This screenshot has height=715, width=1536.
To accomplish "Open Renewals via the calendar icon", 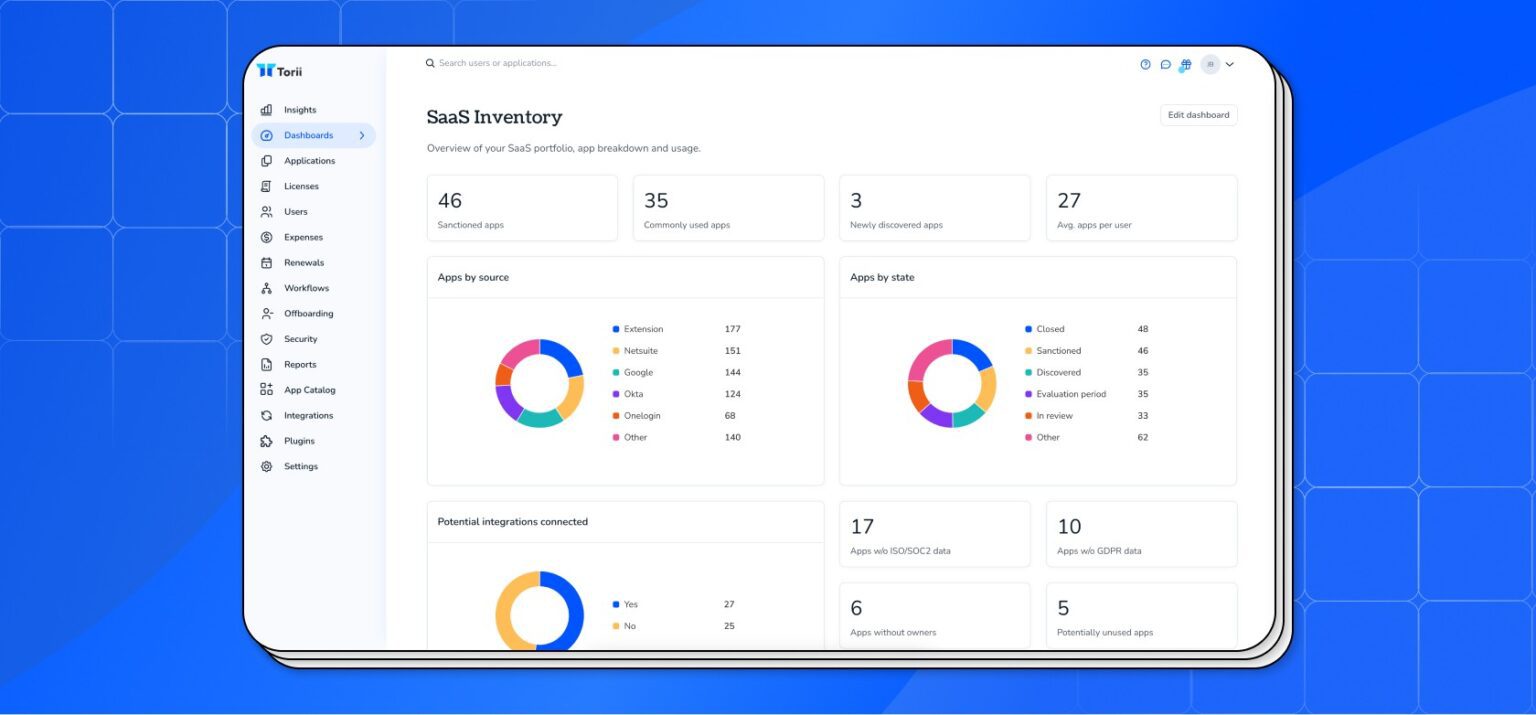I will coord(265,262).
